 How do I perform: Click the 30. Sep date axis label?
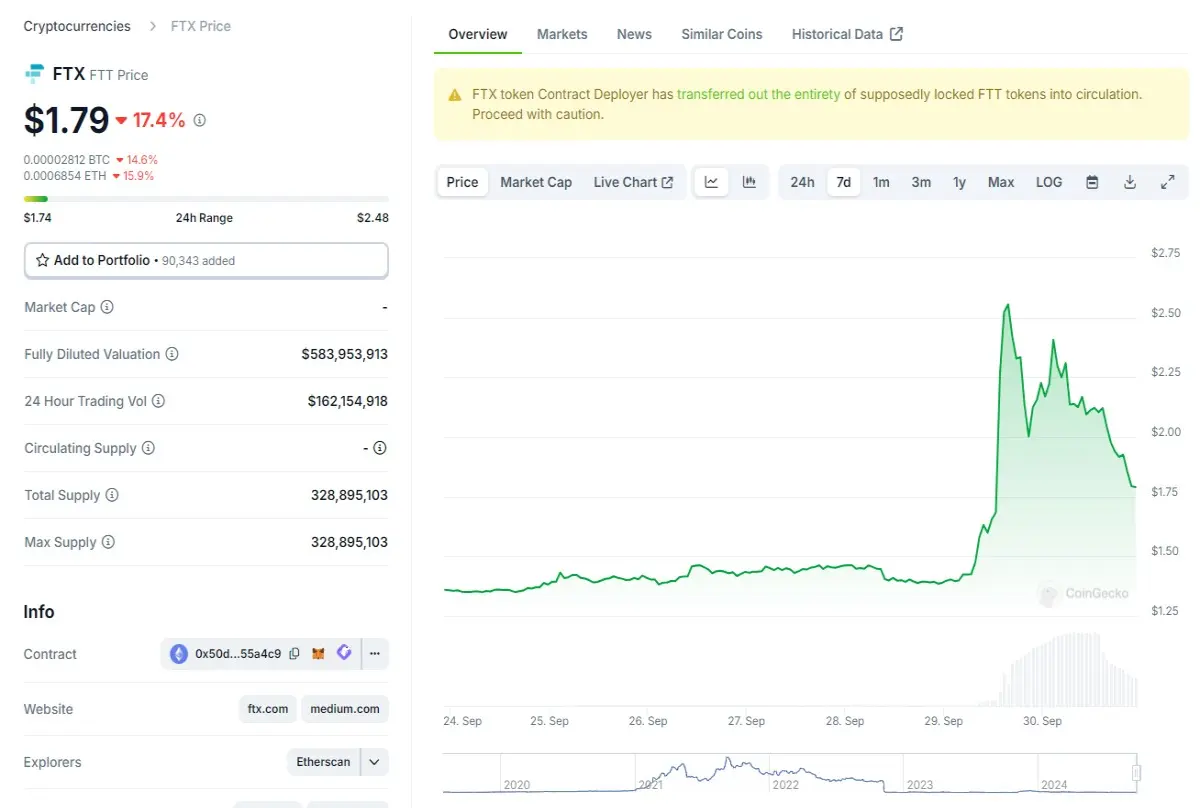(x=1043, y=720)
